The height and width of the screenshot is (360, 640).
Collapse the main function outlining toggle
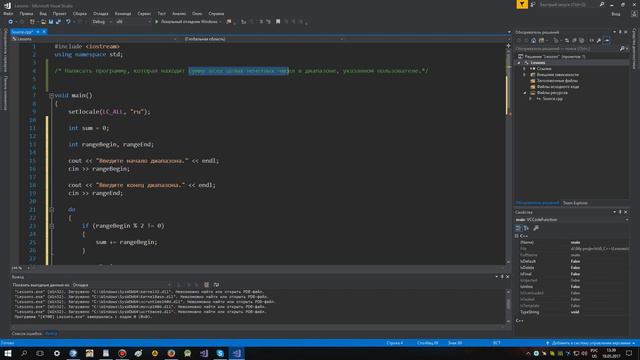pos(51,96)
